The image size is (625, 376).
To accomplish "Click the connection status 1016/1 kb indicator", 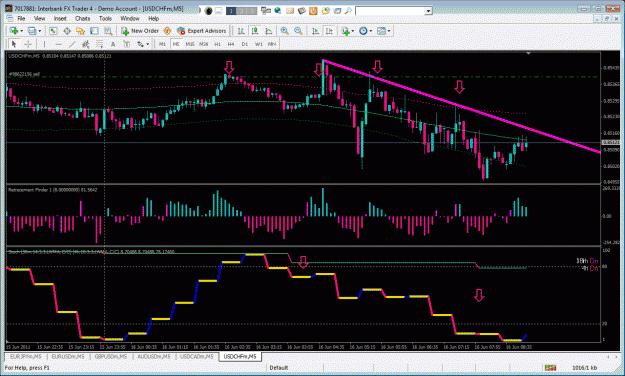I will click(x=584, y=368).
